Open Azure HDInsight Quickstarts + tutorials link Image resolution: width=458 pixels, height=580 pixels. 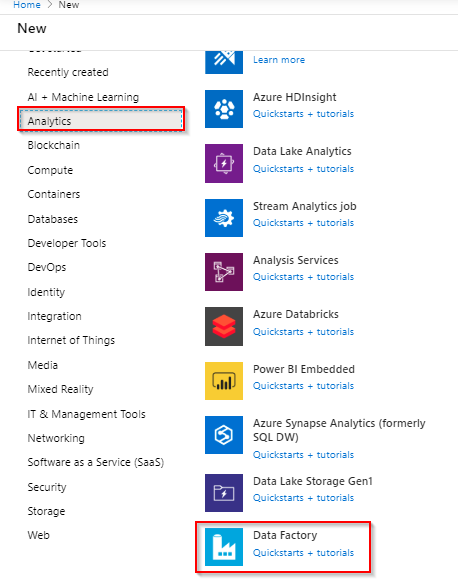303,114
